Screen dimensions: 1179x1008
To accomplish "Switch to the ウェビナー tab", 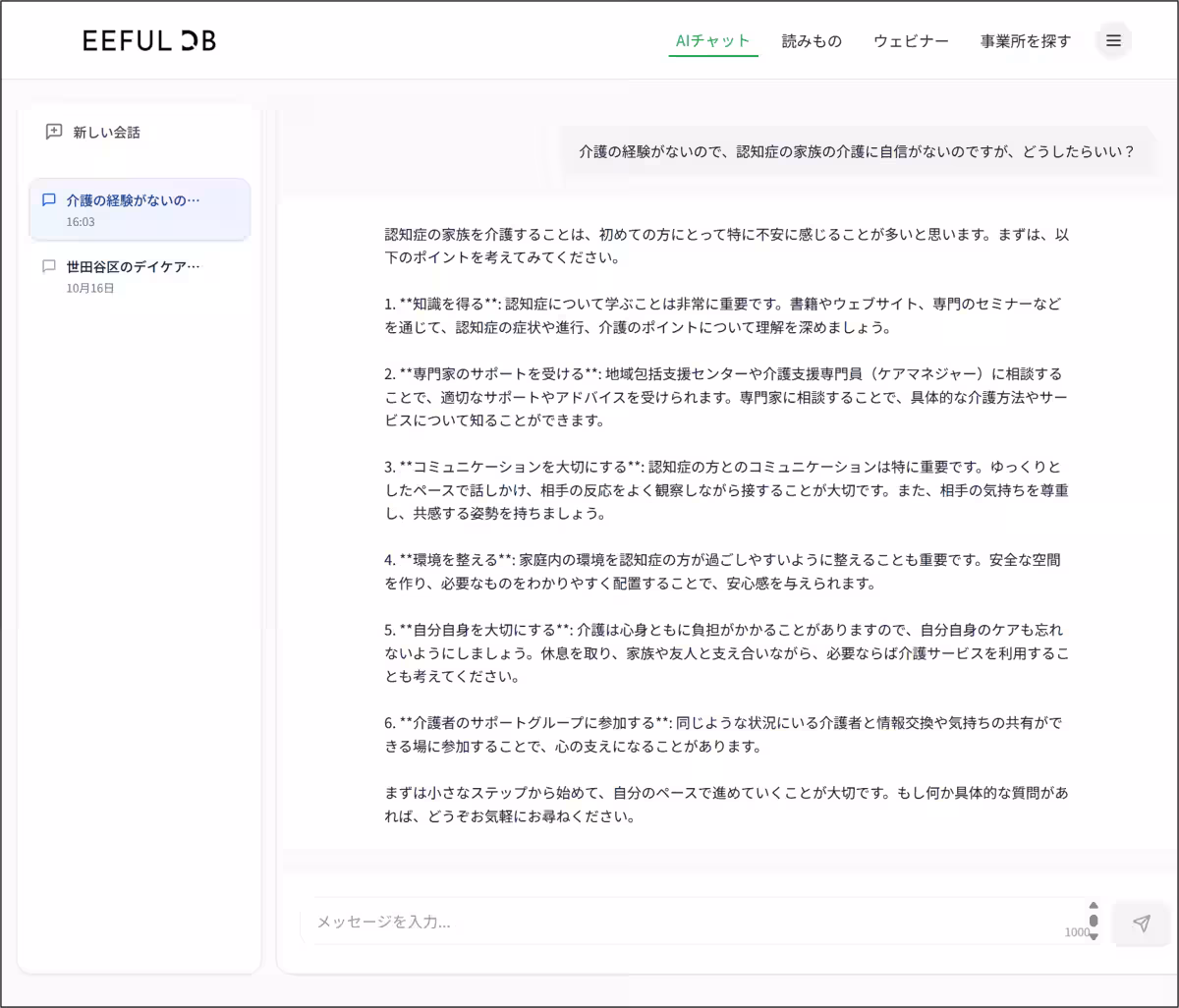I will pos(910,40).
